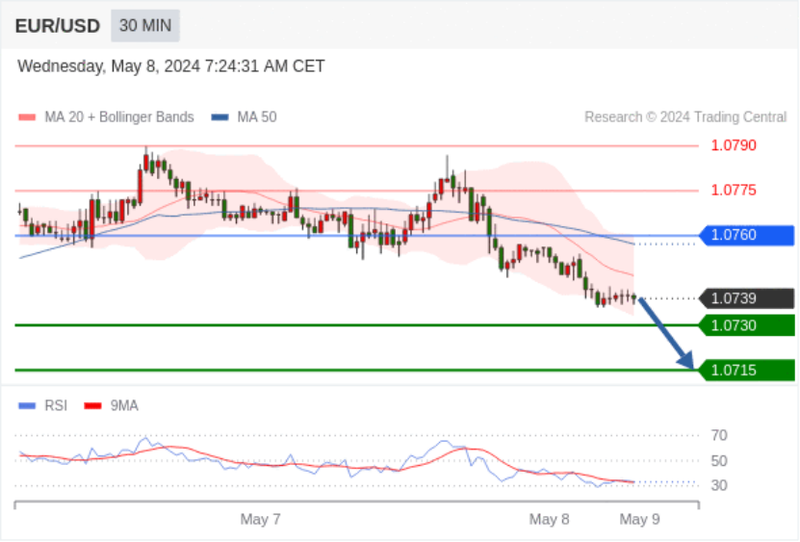Click the 1.0739 current price tag
Image resolution: width=800 pixels, height=542 pixels.
746,299
